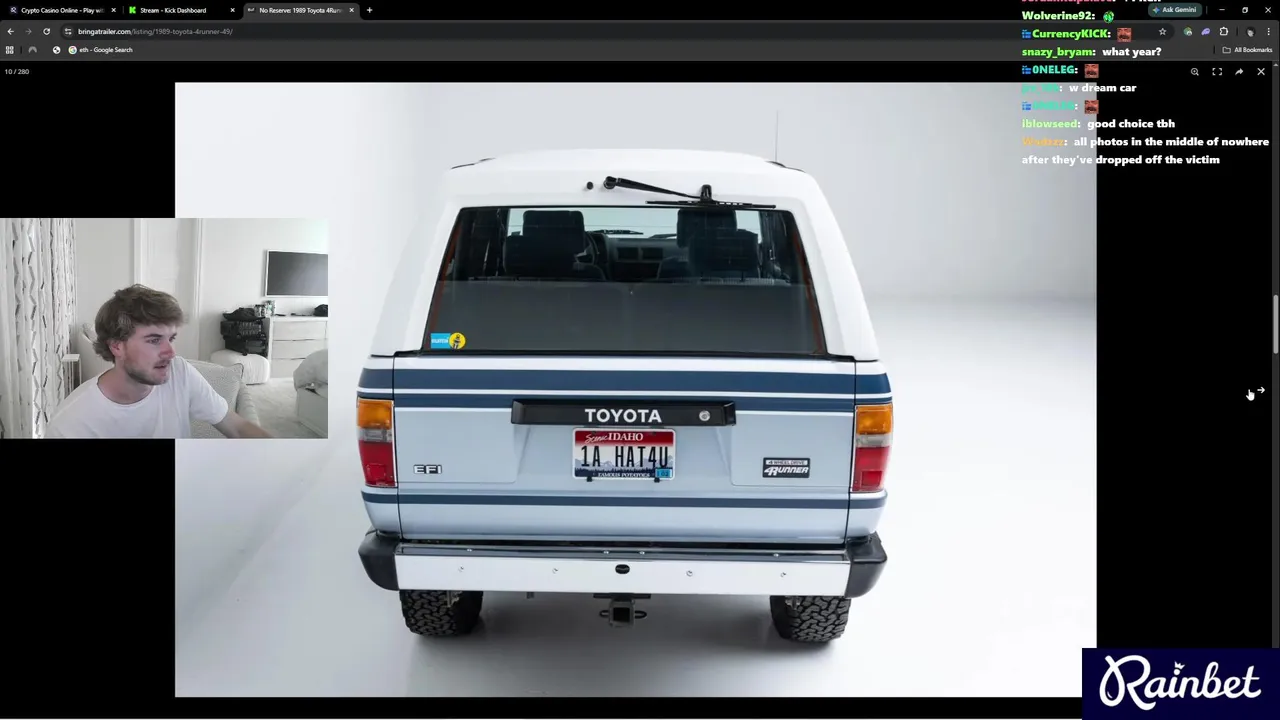Open the All Bookmarks folder
Screen dimensions: 1280x720
coord(1247,50)
